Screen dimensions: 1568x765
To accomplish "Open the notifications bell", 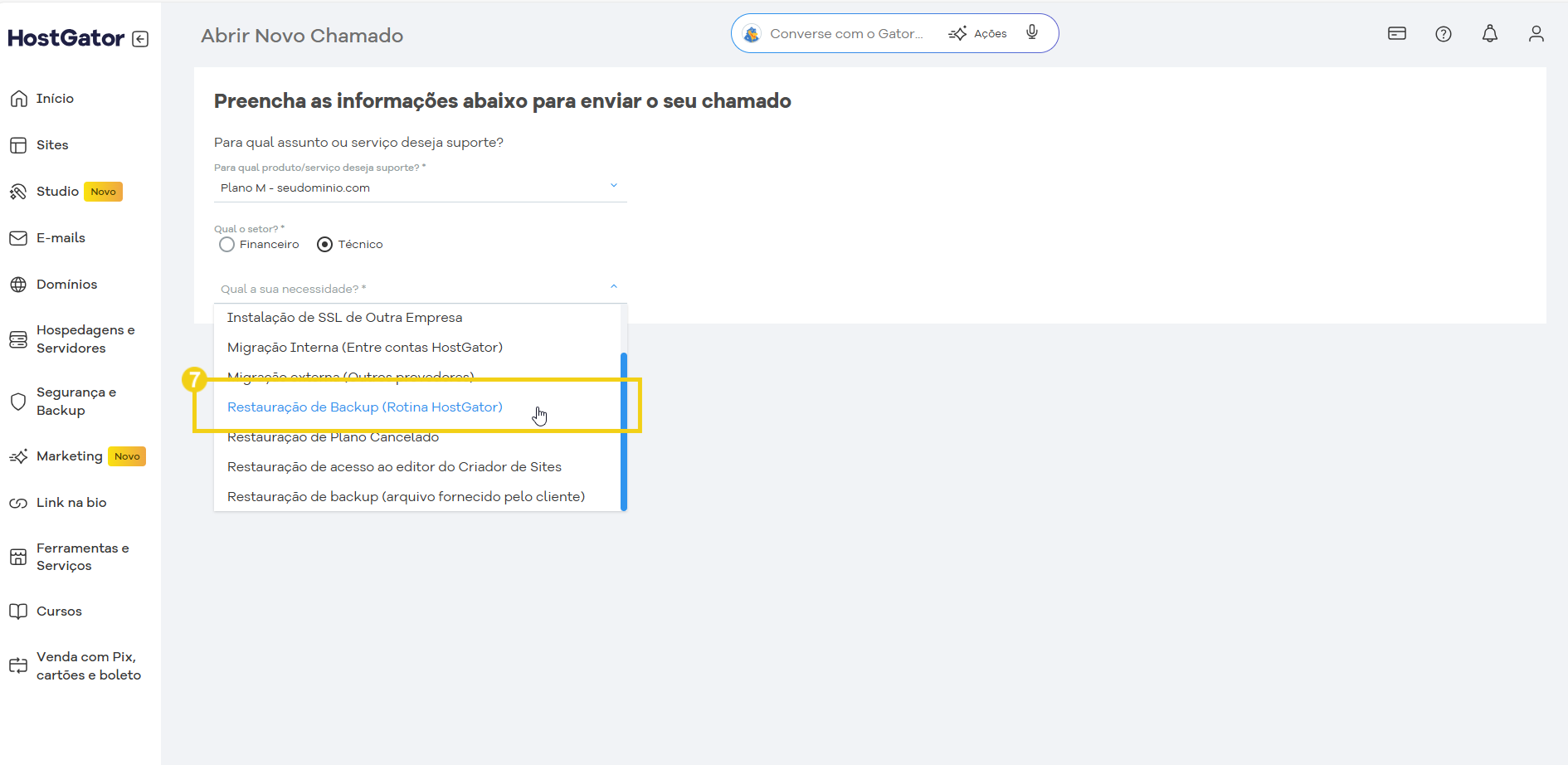I will click(x=1490, y=33).
